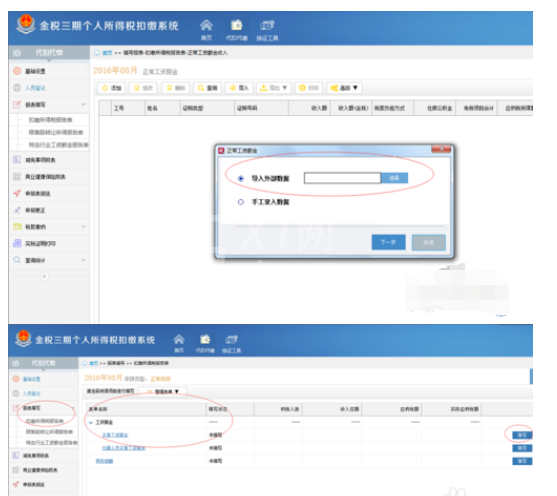The width and height of the screenshot is (557, 496).
Task: Click file path field beside 导入外部数据
Action: (x=342, y=178)
